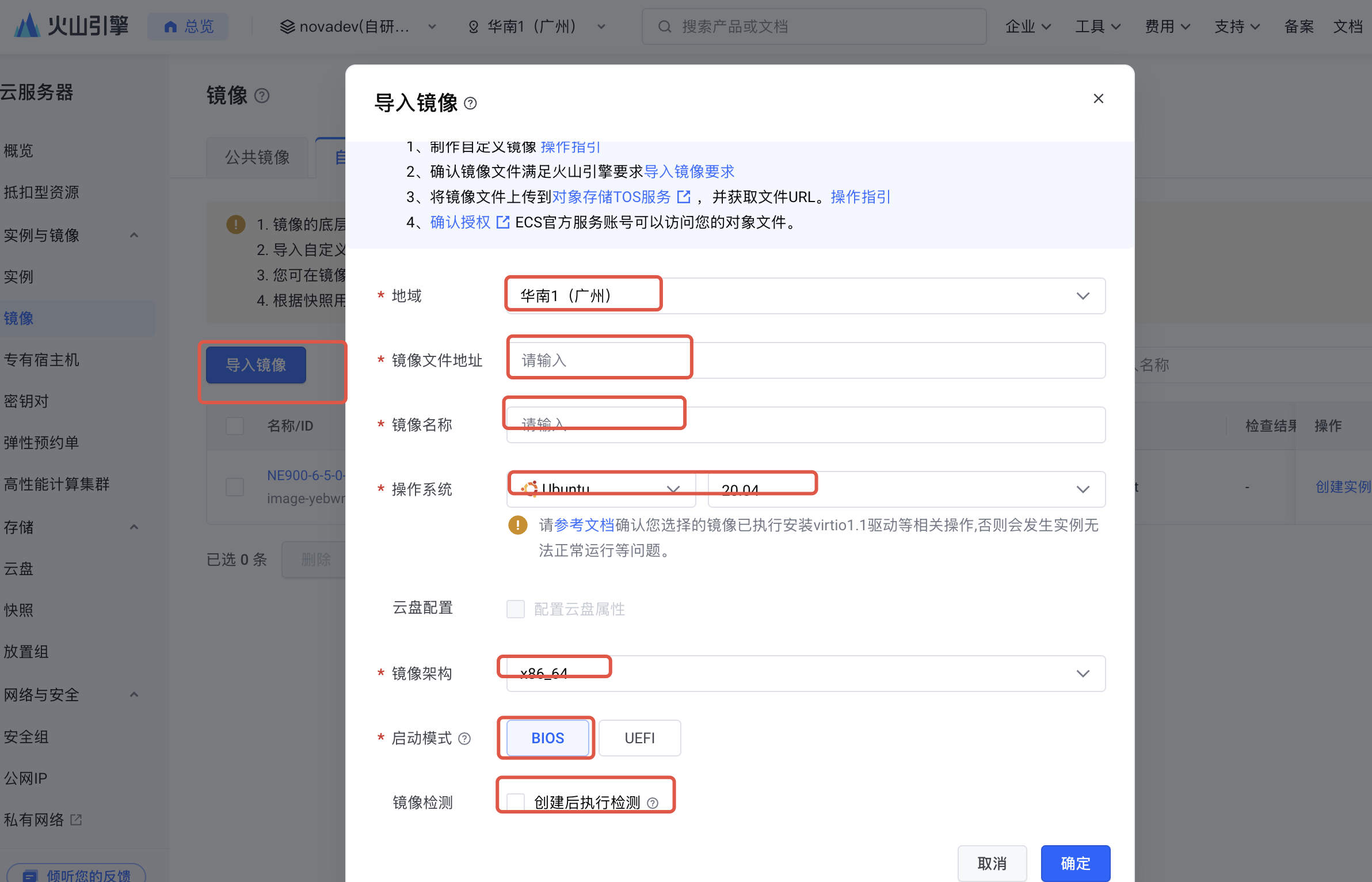
Task: Focus the 搜索产品或文档 search box
Action: tap(814, 26)
